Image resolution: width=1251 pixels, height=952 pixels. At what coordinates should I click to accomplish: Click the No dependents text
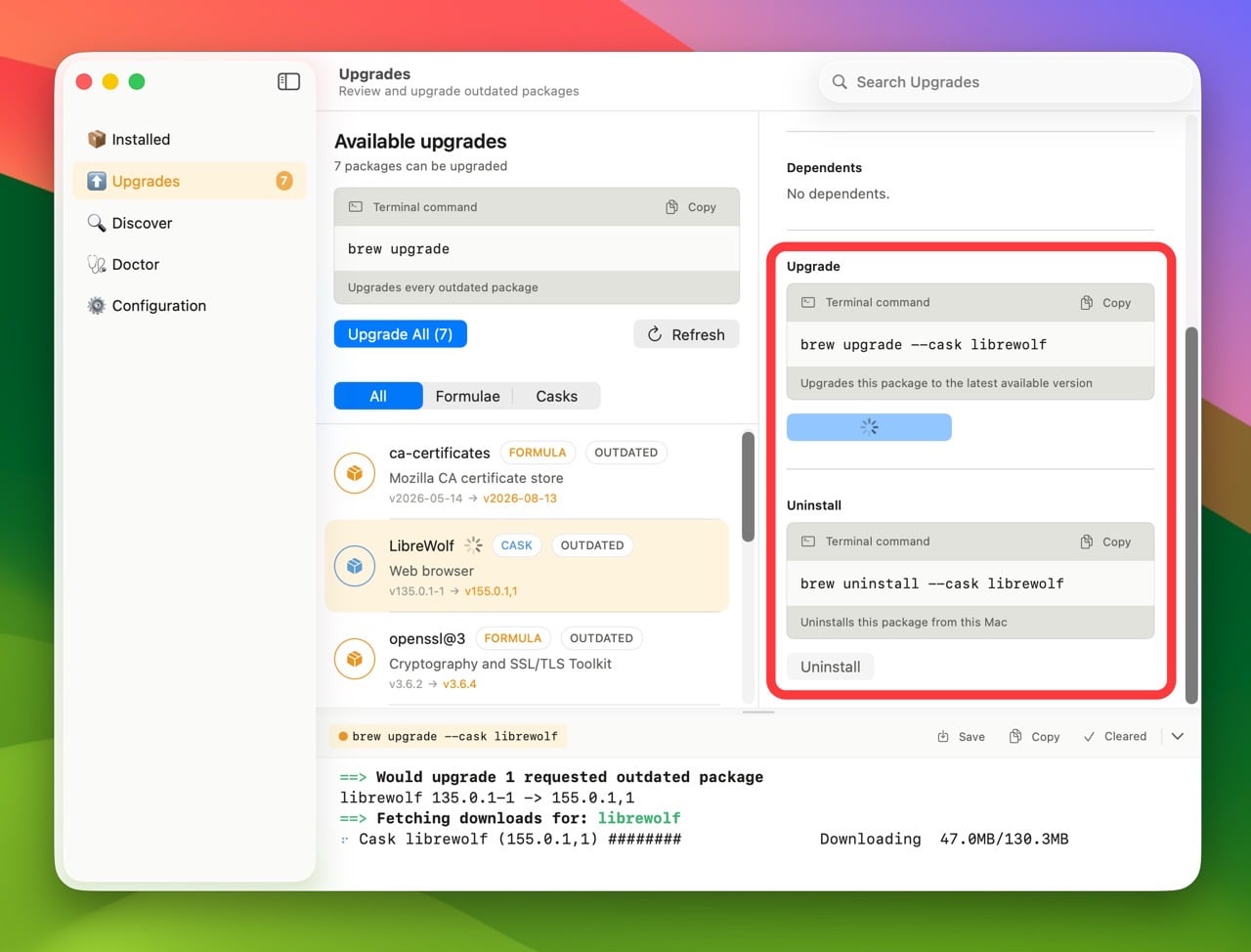click(x=838, y=194)
